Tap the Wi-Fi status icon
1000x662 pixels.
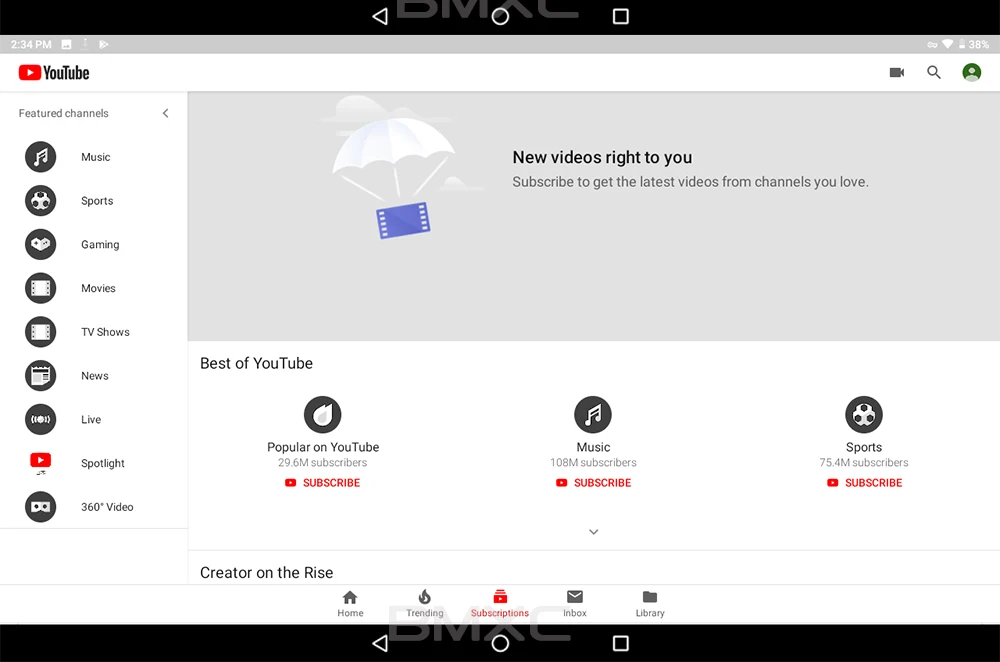point(948,44)
